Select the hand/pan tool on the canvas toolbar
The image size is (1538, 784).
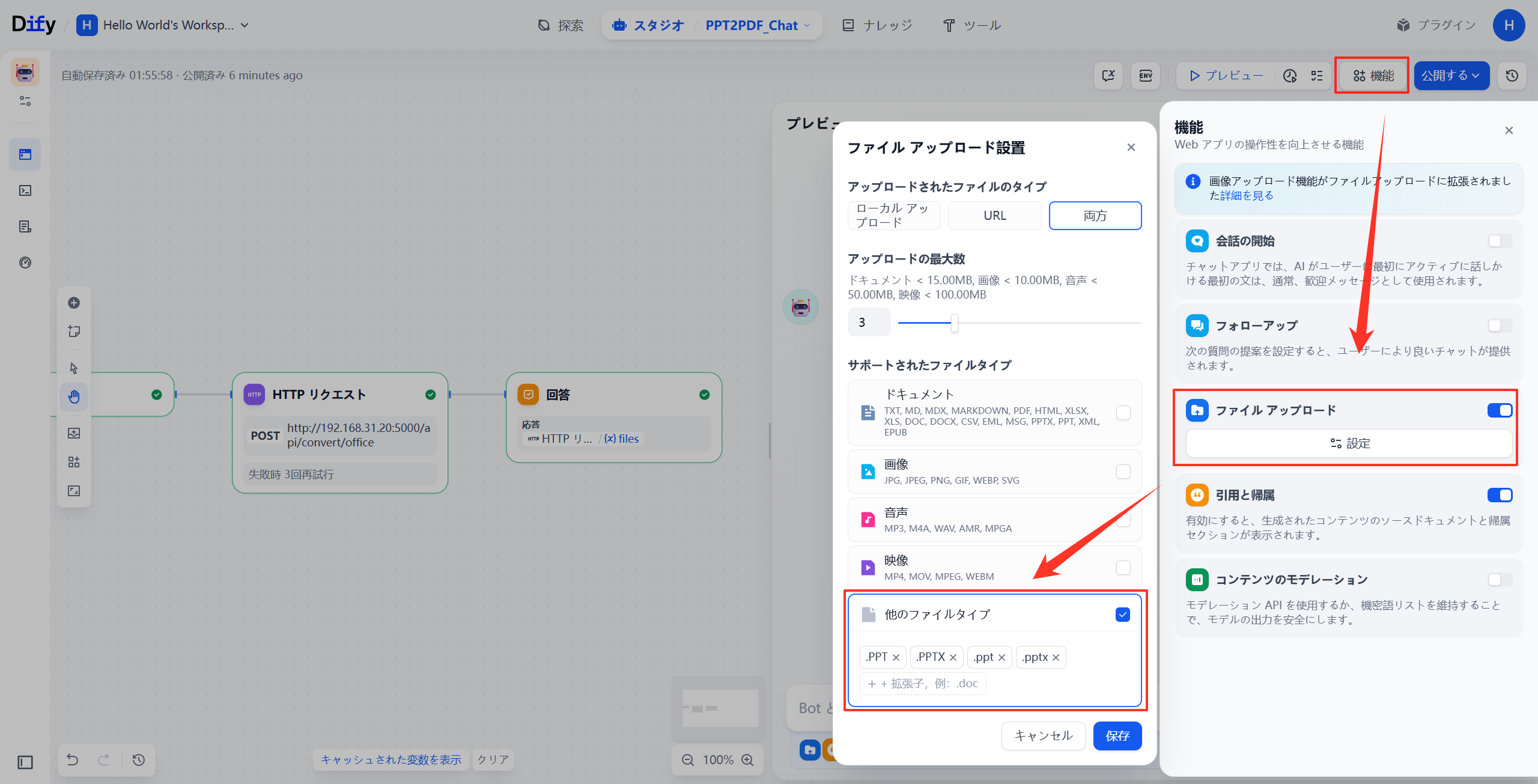pos(73,397)
